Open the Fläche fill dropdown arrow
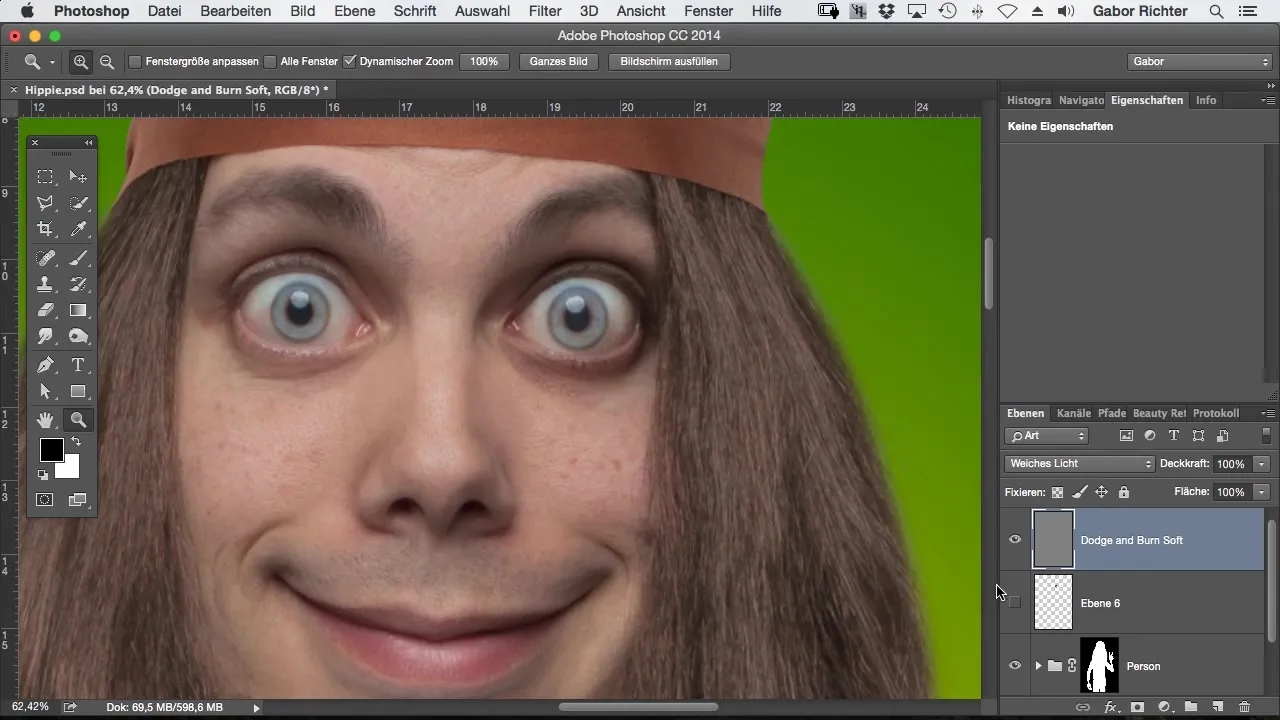 [1262, 492]
